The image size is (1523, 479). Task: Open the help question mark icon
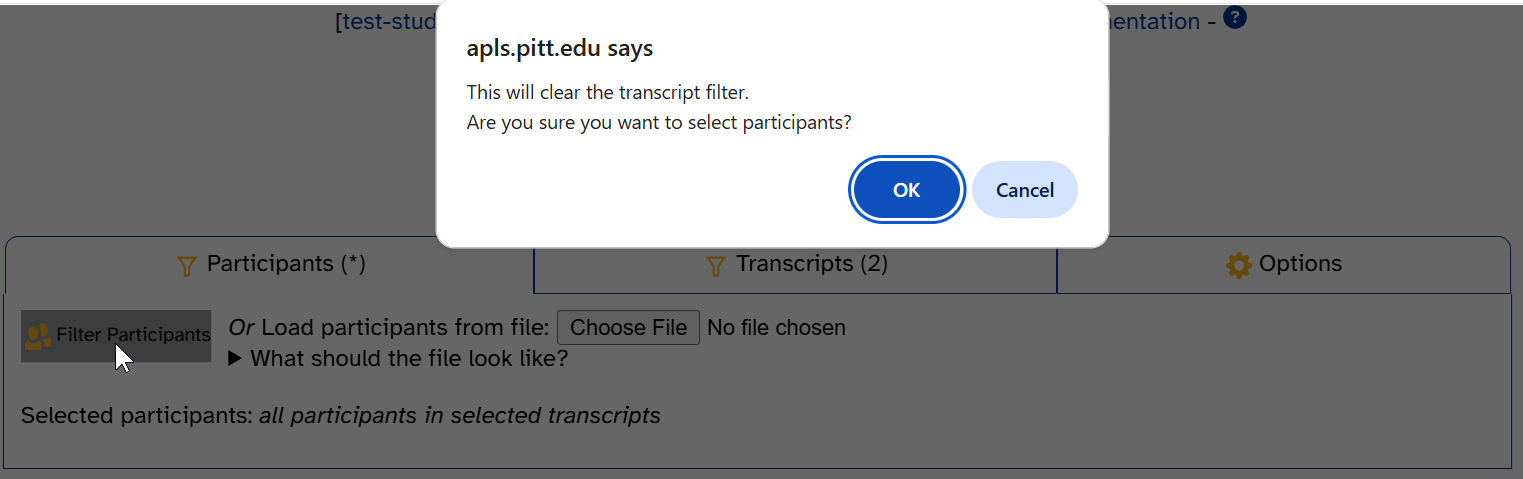click(1235, 18)
